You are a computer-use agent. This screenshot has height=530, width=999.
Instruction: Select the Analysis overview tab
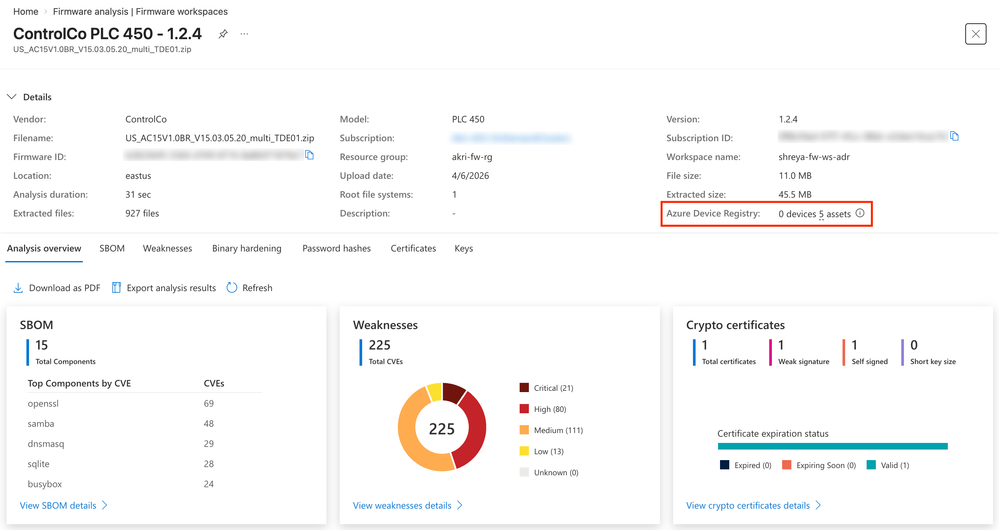pos(44,248)
